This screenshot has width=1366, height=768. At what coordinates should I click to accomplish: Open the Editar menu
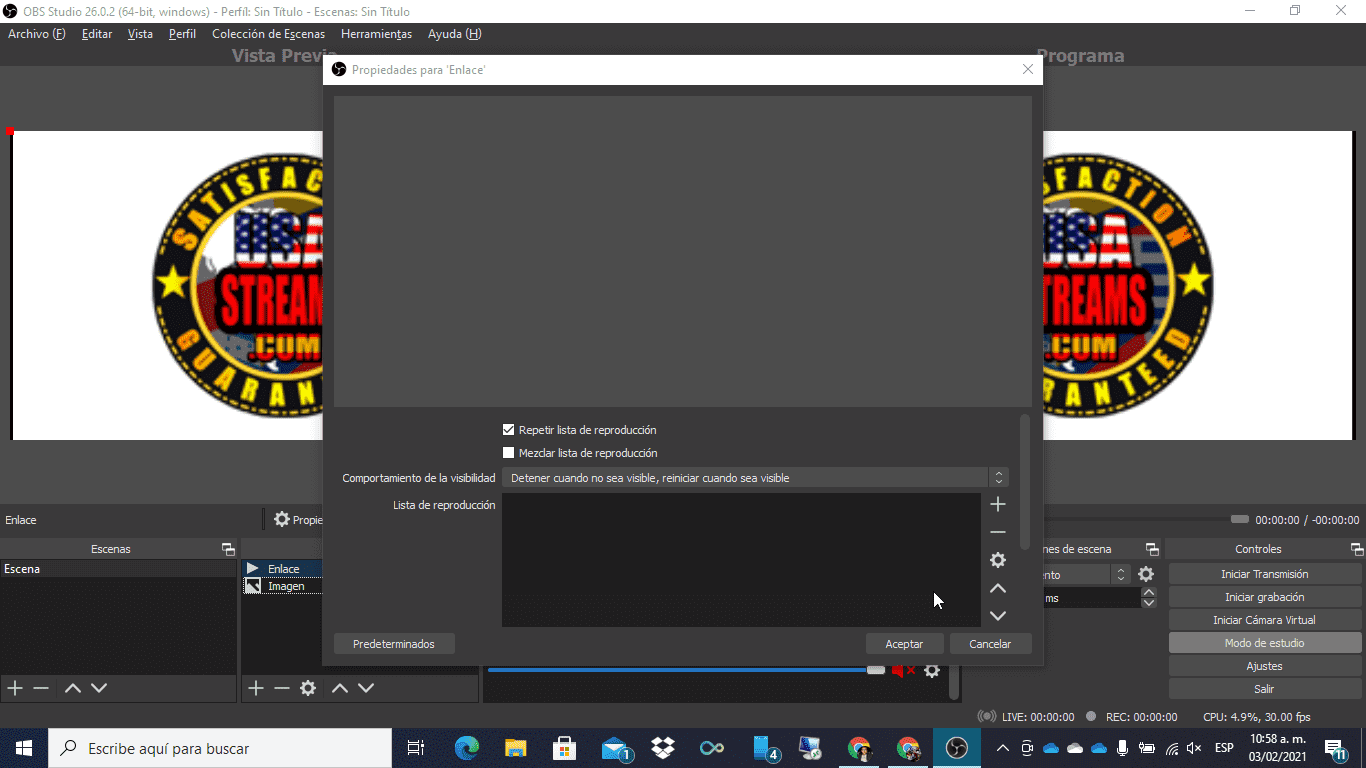(97, 34)
